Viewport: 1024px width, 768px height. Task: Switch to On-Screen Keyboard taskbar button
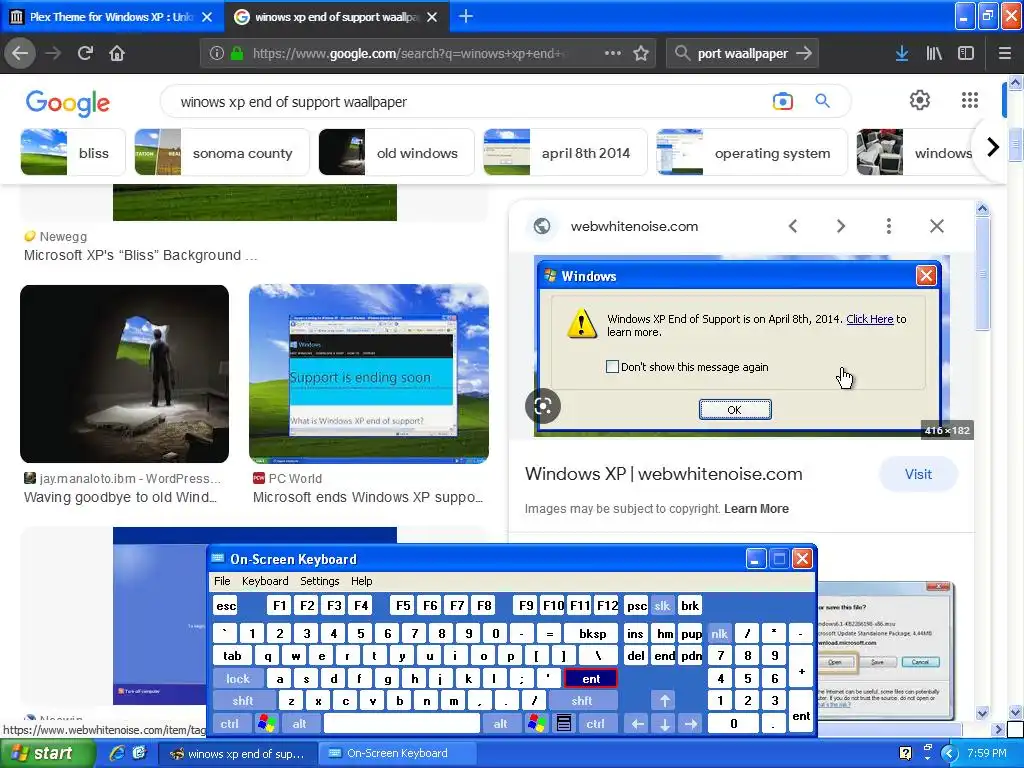[396, 754]
